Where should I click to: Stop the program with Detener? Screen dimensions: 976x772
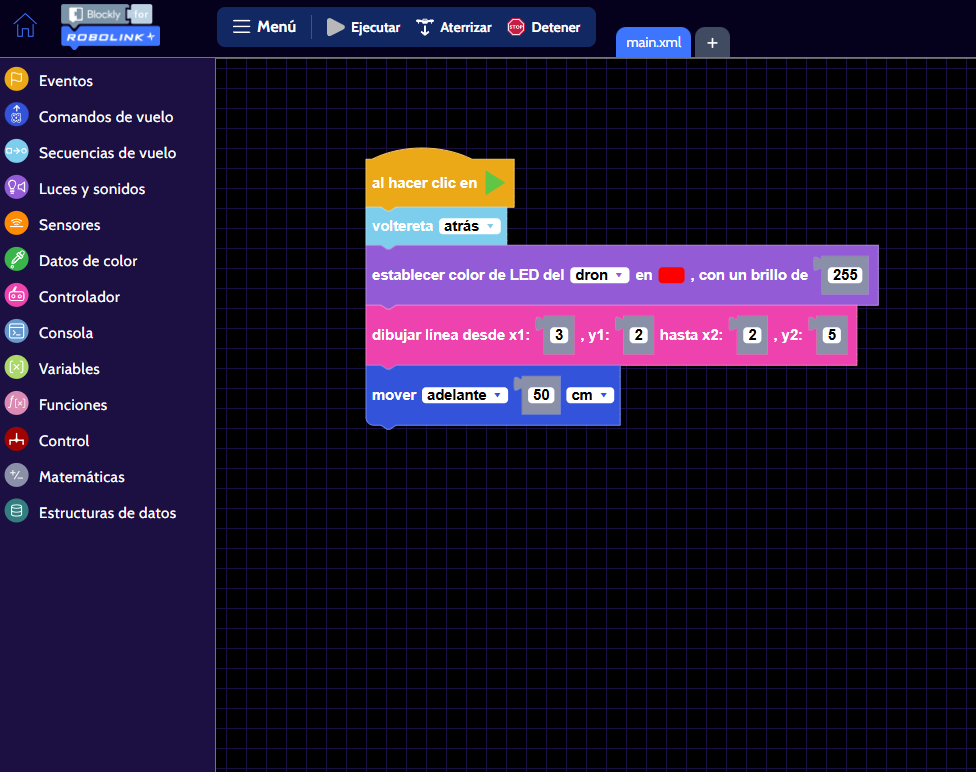544,27
